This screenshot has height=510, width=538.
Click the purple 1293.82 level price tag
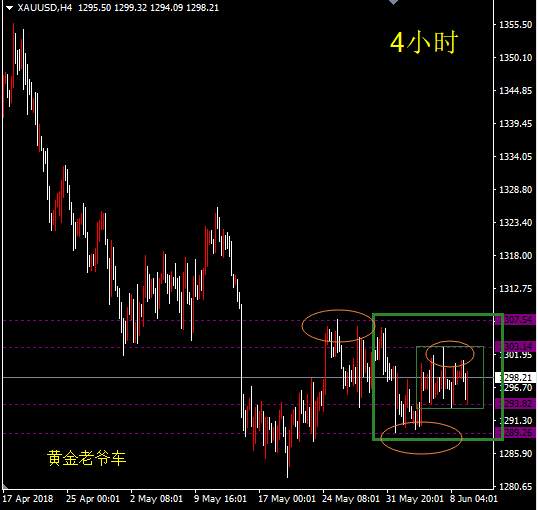coord(516,404)
